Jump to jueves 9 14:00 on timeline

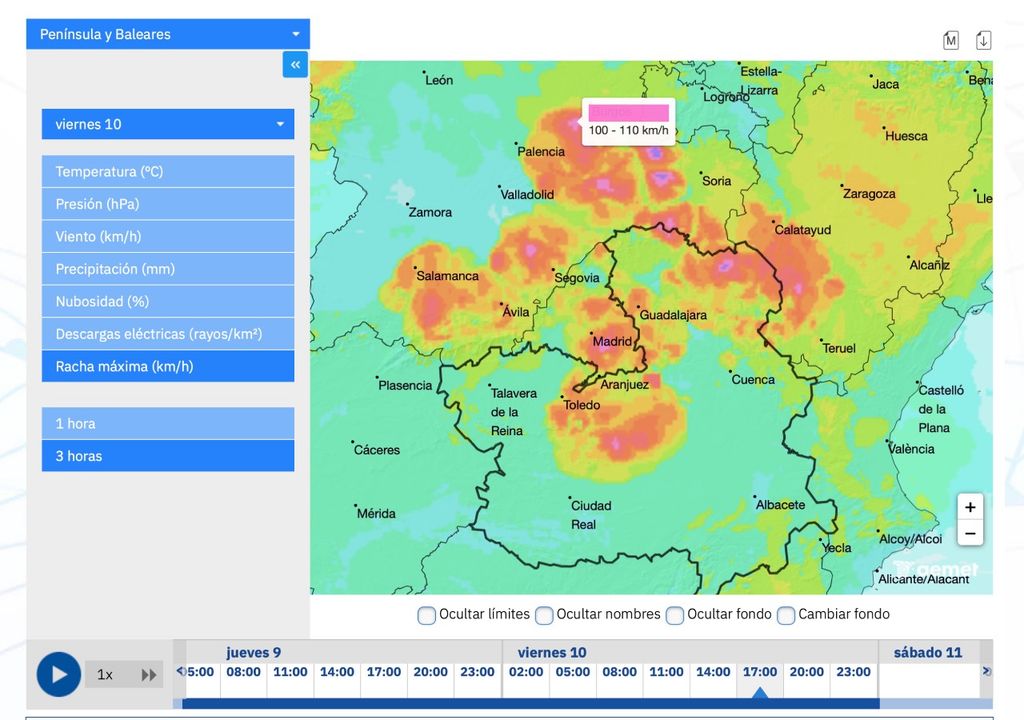[x=337, y=672]
